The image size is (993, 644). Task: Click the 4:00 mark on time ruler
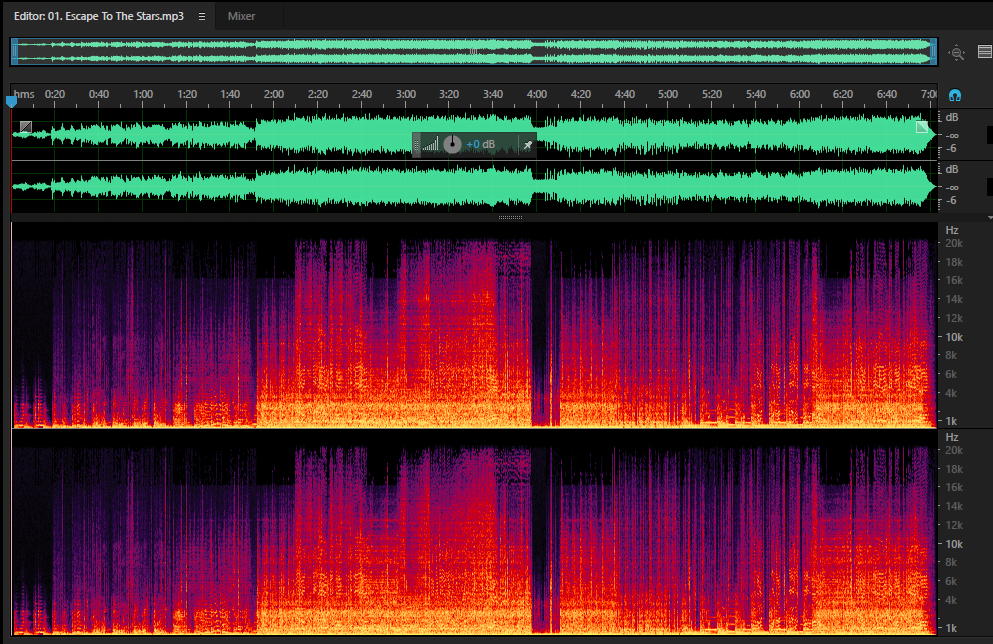click(x=536, y=94)
